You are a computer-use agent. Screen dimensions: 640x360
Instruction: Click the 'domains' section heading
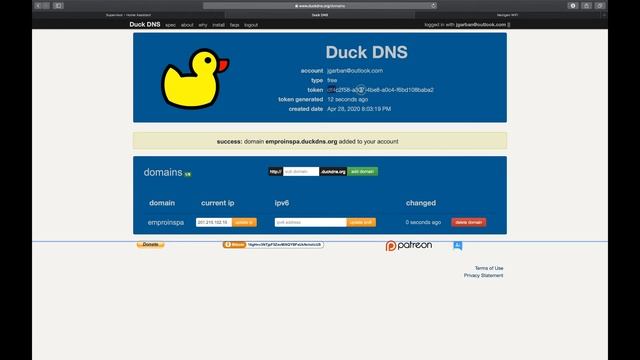pos(163,172)
